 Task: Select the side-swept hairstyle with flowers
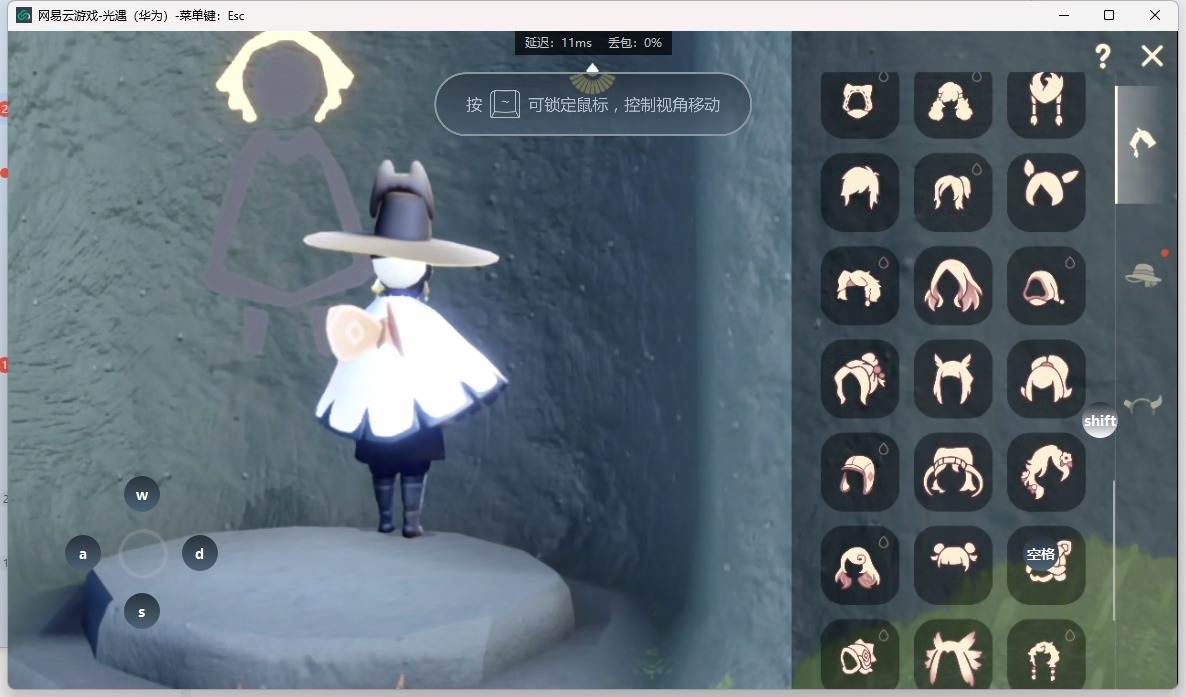pos(1046,471)
